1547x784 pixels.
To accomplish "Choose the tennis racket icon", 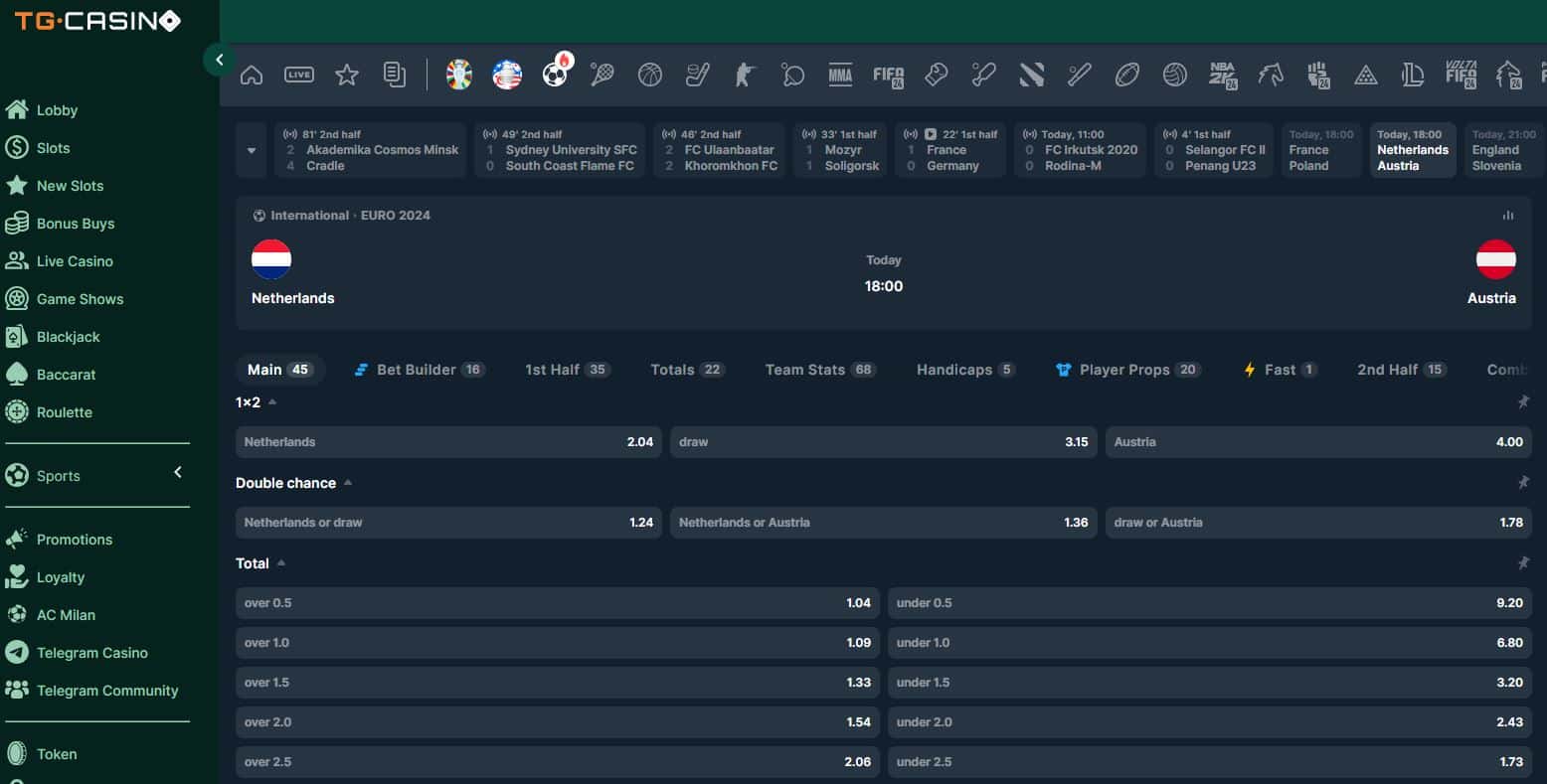I will point(602,75).
